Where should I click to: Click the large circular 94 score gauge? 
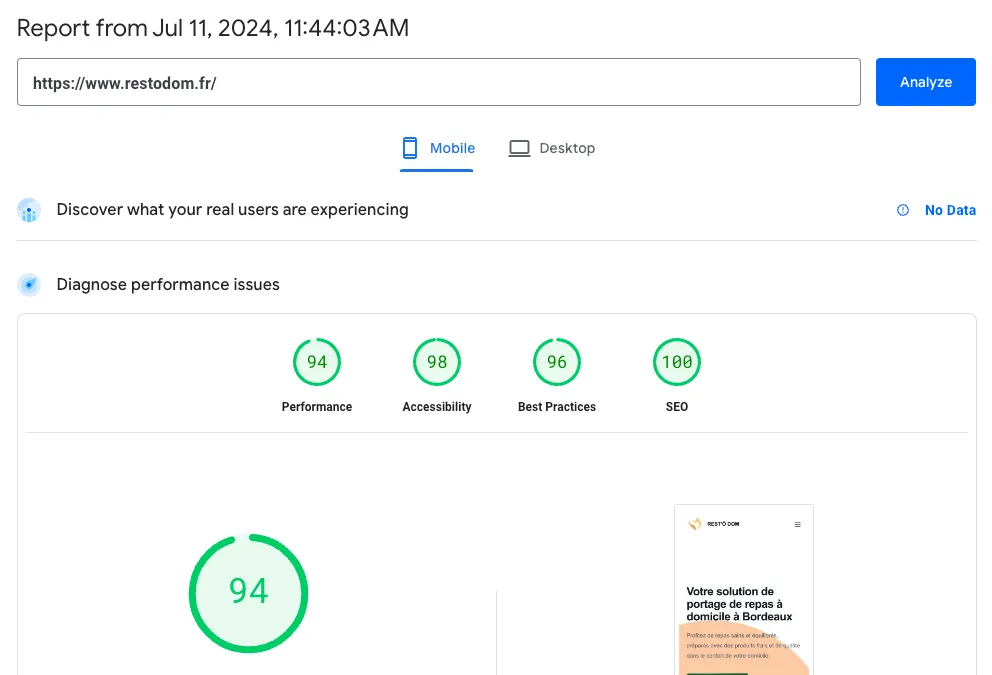point(248,593)
